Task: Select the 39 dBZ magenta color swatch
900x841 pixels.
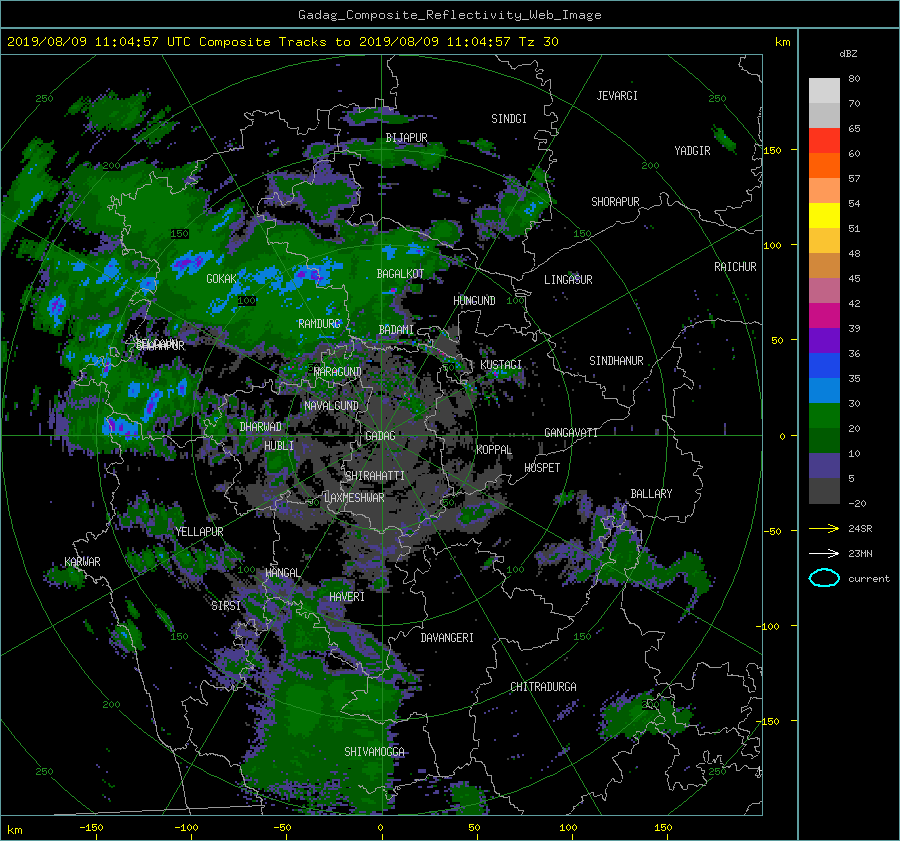Action: click(x=824, y=316)
